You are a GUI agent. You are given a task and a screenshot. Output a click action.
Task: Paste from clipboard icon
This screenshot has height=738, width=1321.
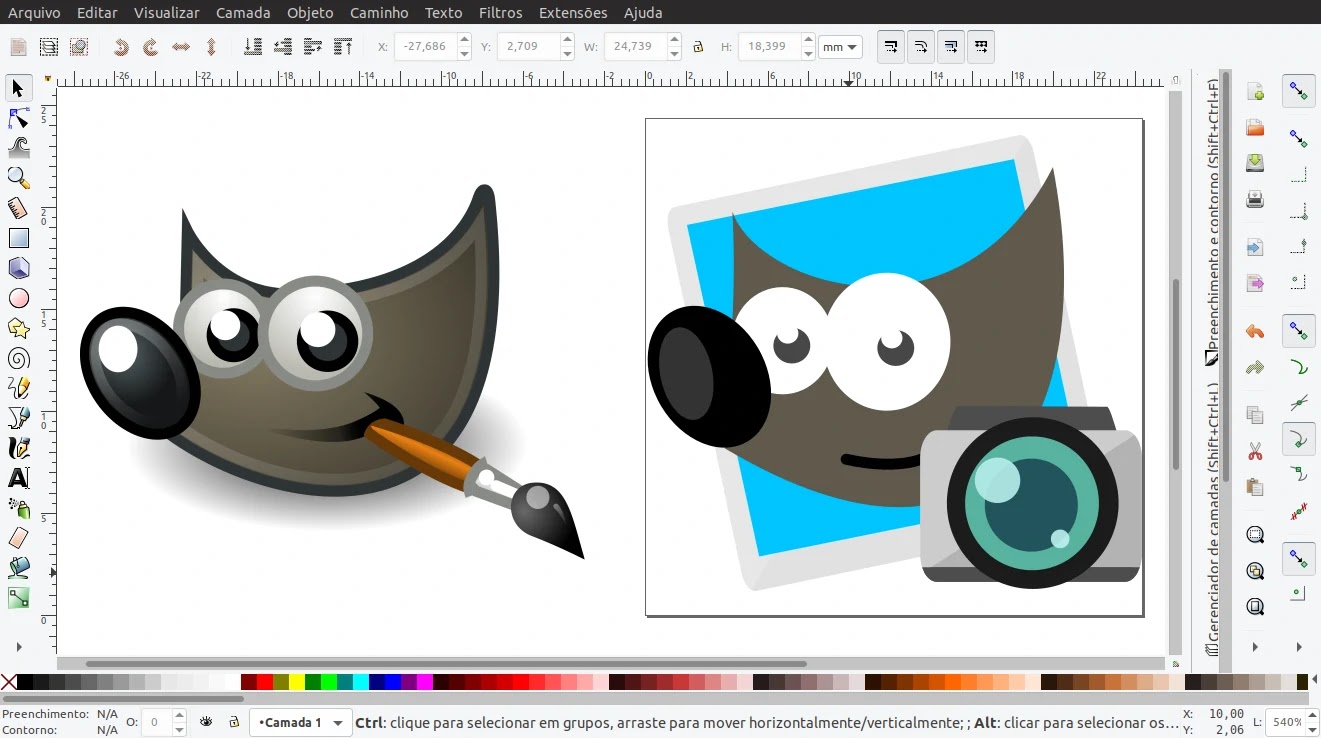tap(1255, 487)
